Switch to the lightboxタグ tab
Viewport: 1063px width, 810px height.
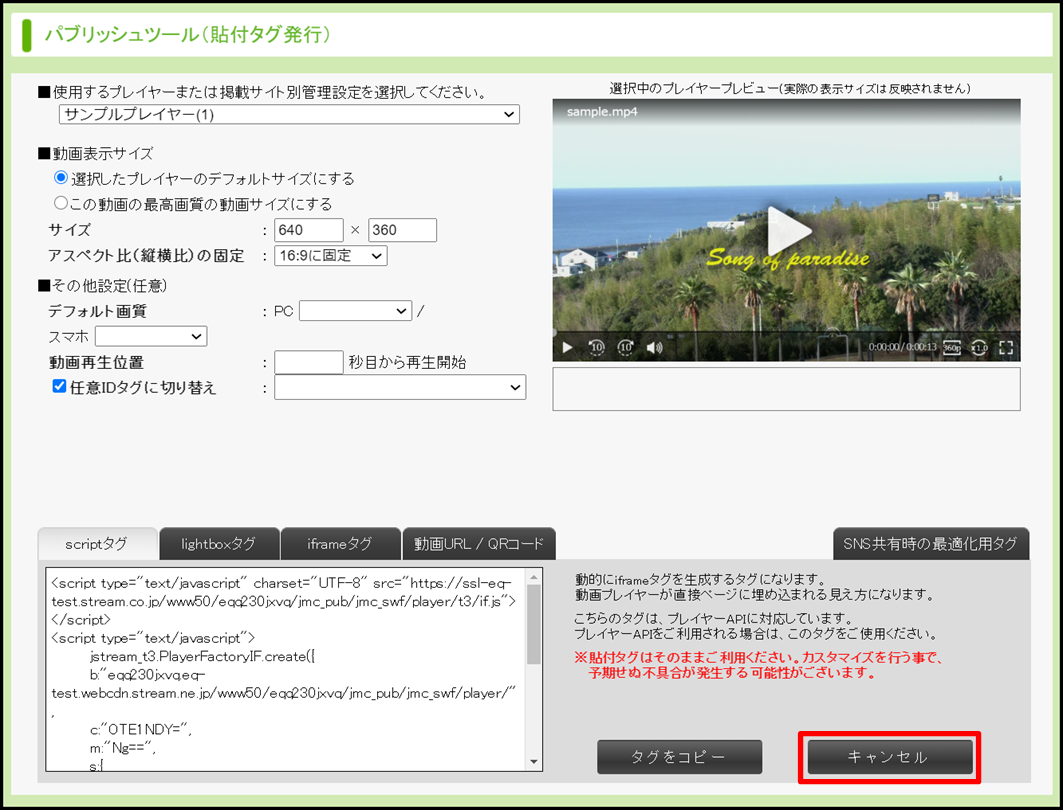point(219,544)
